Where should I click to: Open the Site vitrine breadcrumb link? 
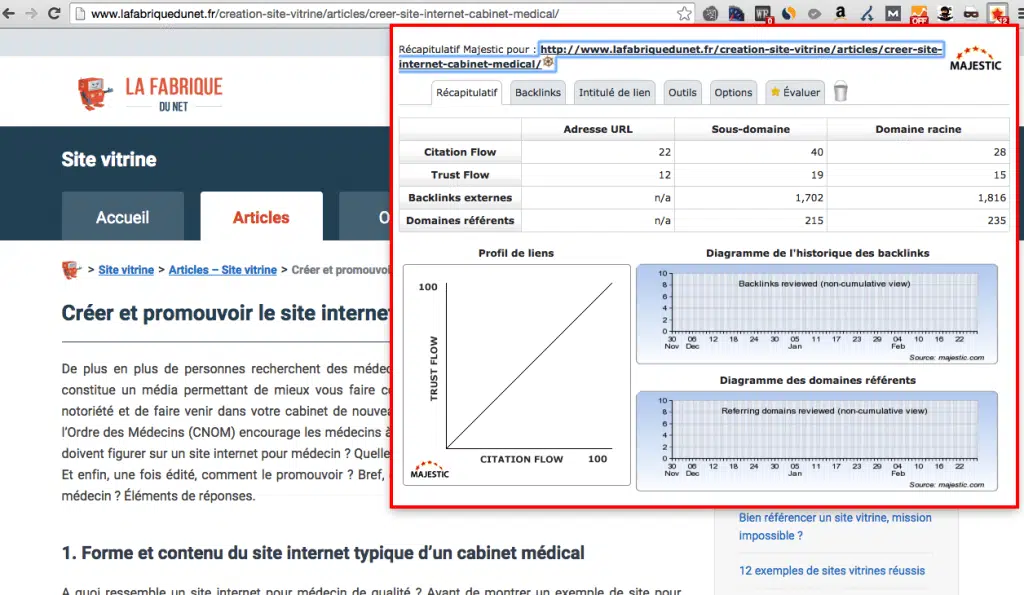pyautogui.click(x=126, y=270)
